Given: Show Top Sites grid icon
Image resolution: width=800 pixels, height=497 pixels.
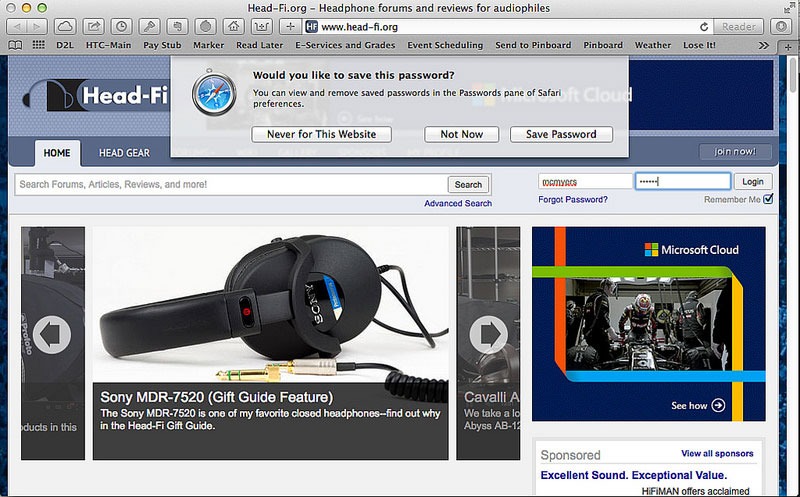Looking at the screenshot, I should (39, 45).
